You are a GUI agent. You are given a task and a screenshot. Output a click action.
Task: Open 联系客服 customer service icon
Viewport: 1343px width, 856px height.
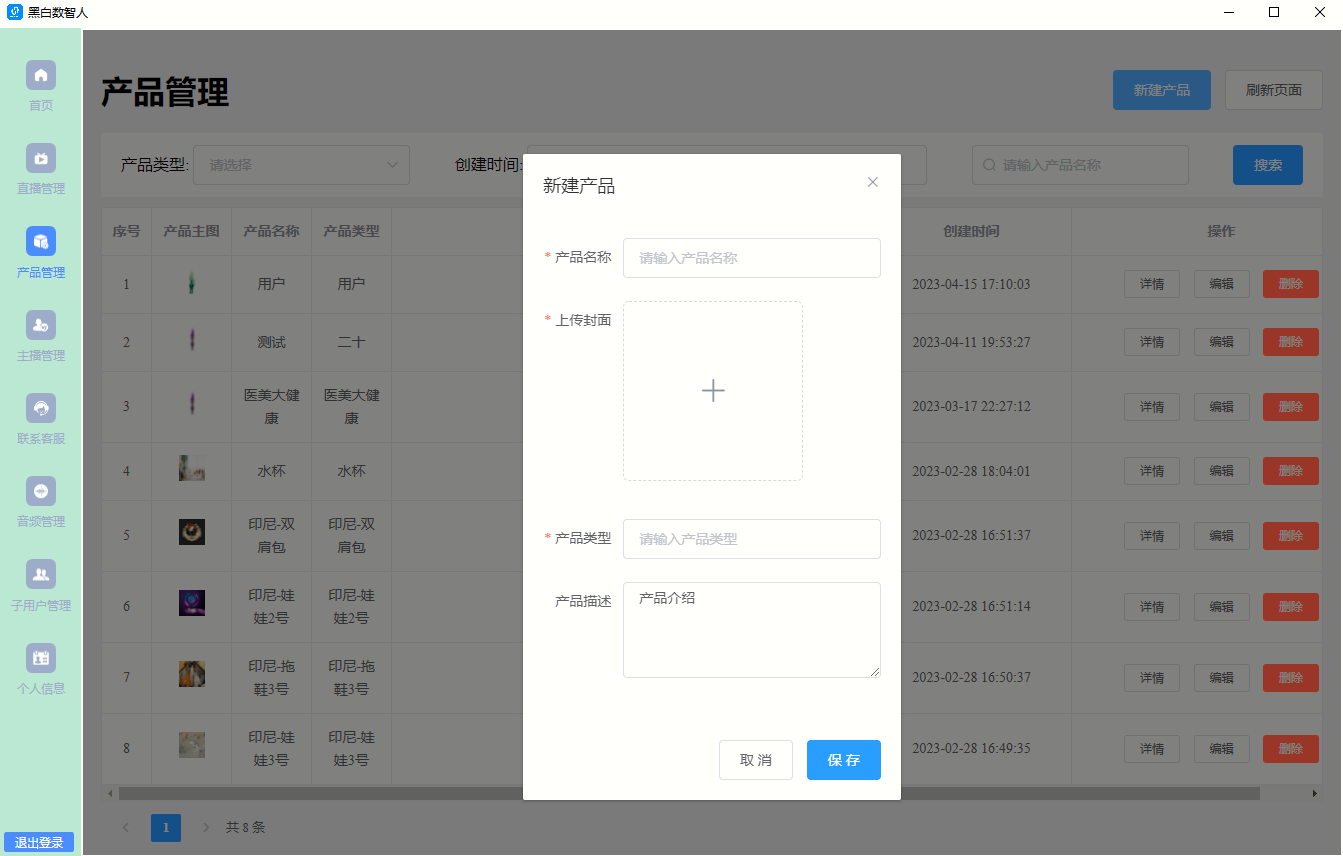[41, 408]
